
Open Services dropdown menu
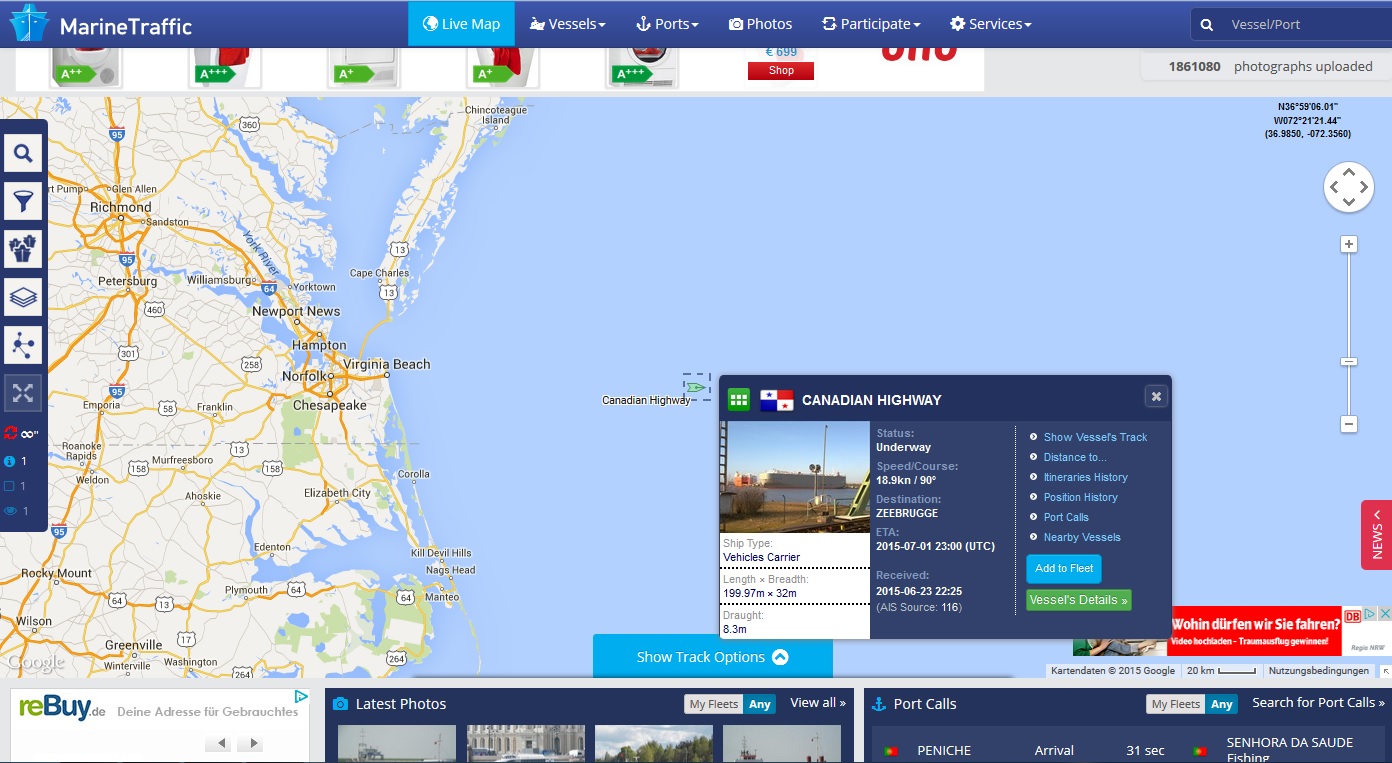tap(990, 24)
